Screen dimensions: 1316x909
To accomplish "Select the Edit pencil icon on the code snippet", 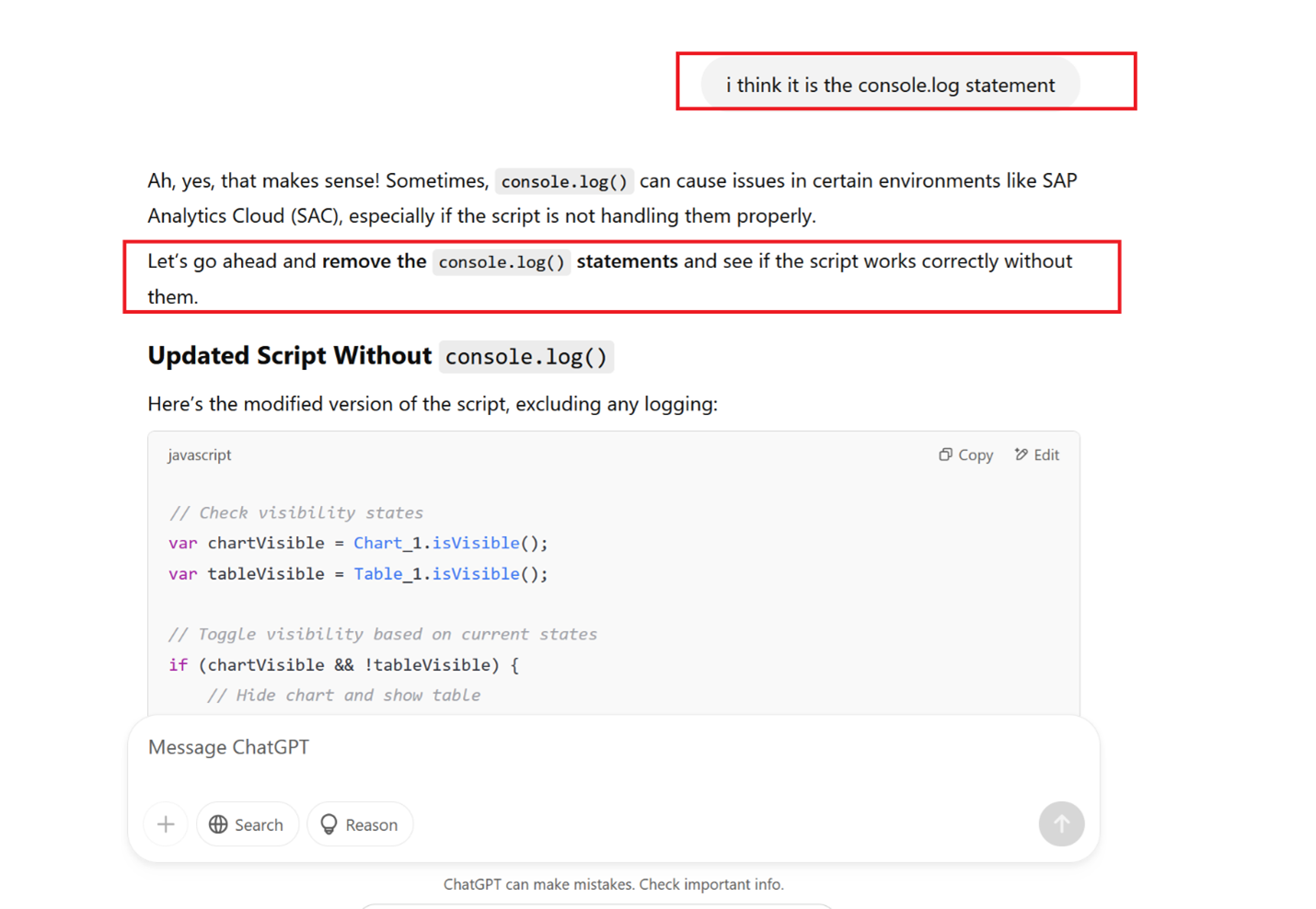I will click(1021, 454).
